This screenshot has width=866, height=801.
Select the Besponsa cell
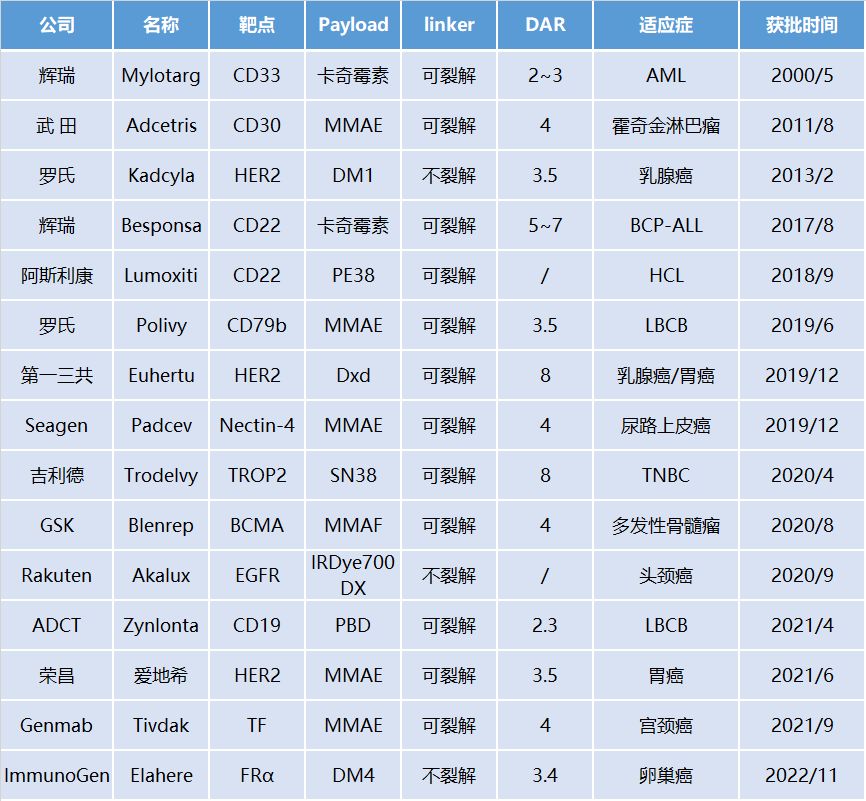pyautogui.click(x=161, y=225)
